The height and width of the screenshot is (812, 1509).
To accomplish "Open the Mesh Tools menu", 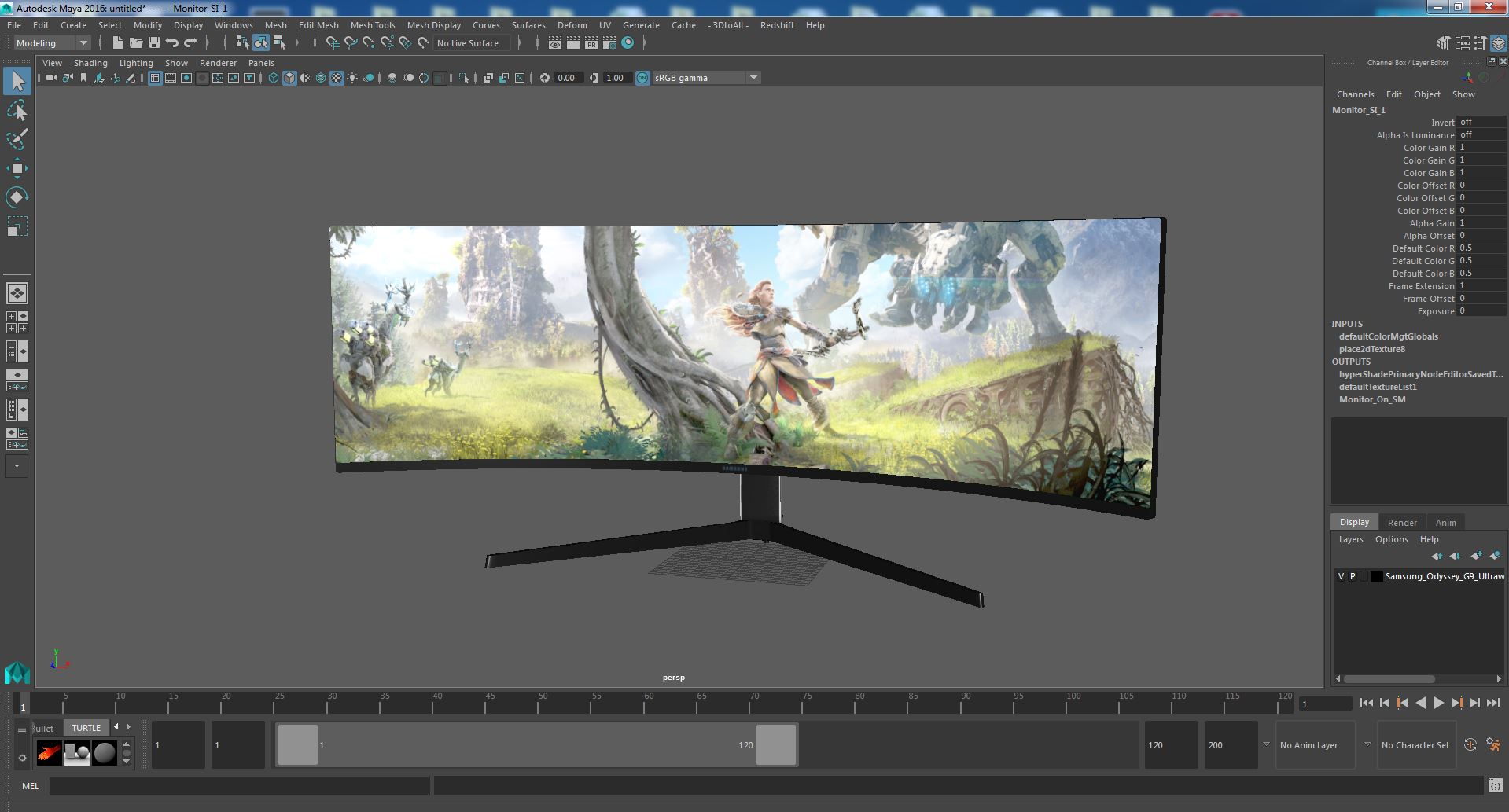I will tap(373, 25).
